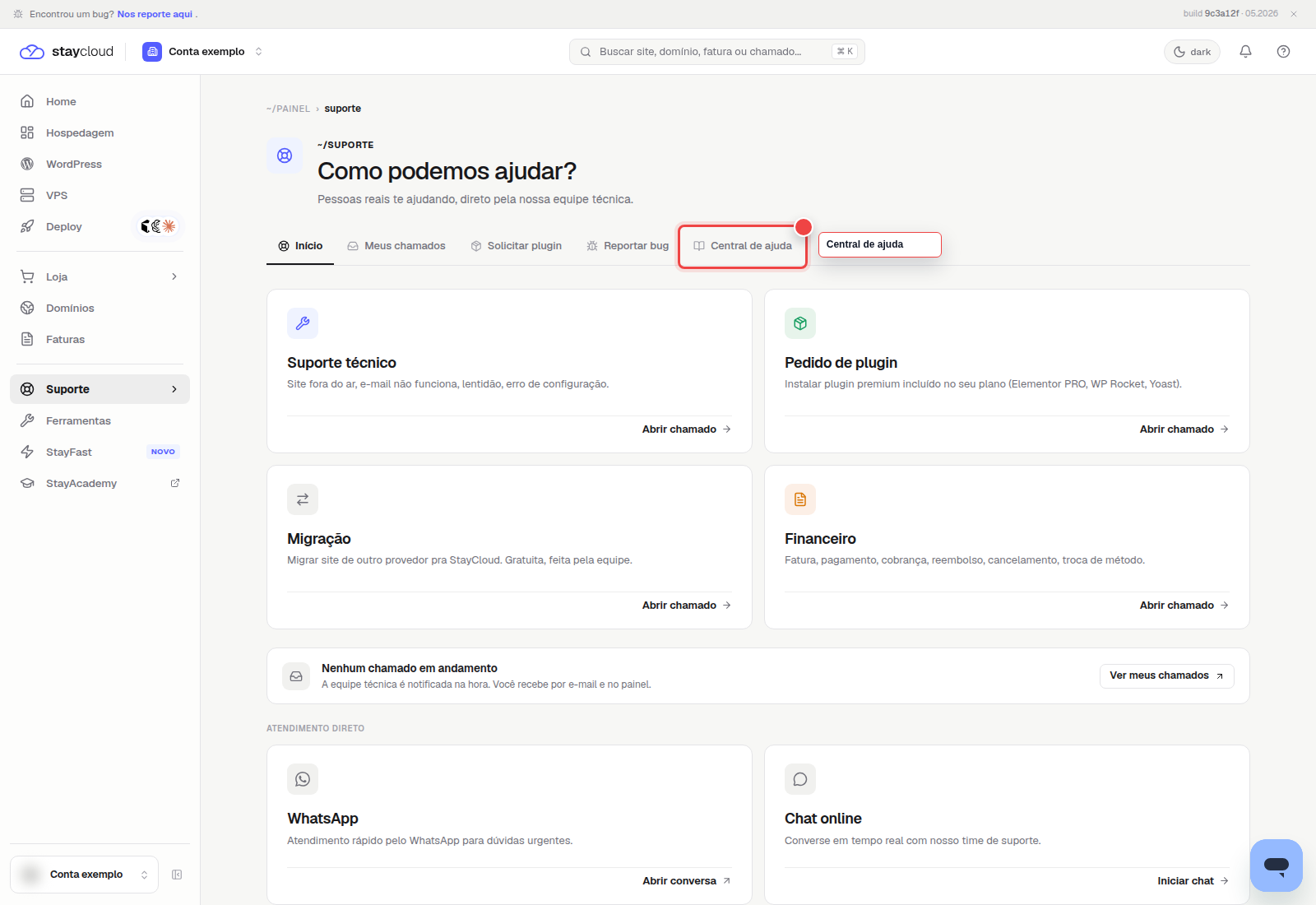The height and width of the screenshot is (905, 1316).
Task: Open the help question mark icon
Action: (1283, 52)
